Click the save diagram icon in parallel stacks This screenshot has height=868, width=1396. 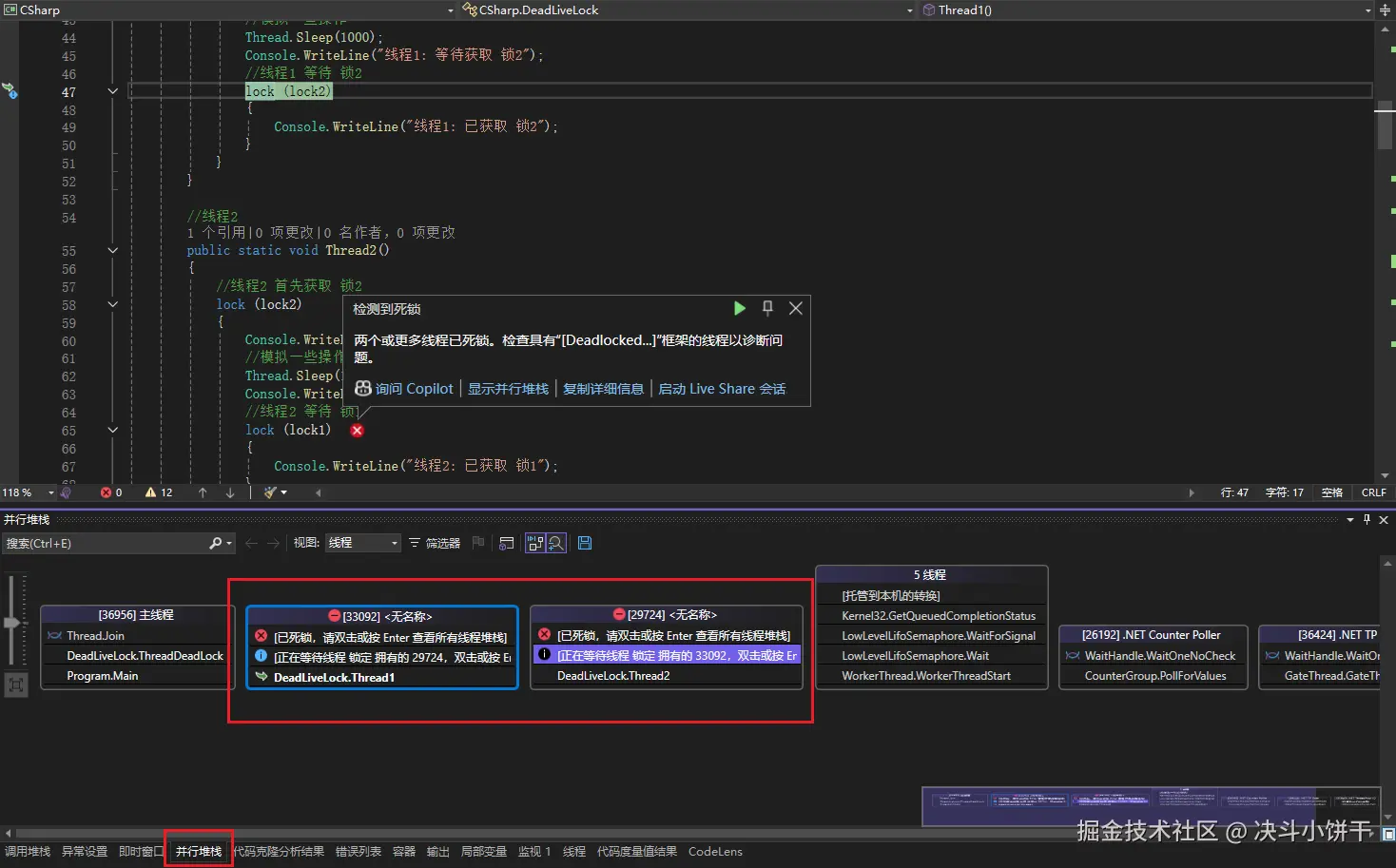tap(585, 543)
